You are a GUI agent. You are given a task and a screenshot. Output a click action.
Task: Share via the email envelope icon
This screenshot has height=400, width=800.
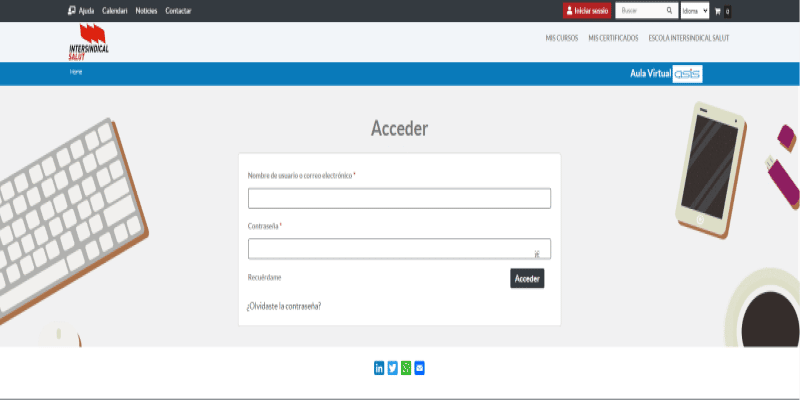tap(419, 368)
